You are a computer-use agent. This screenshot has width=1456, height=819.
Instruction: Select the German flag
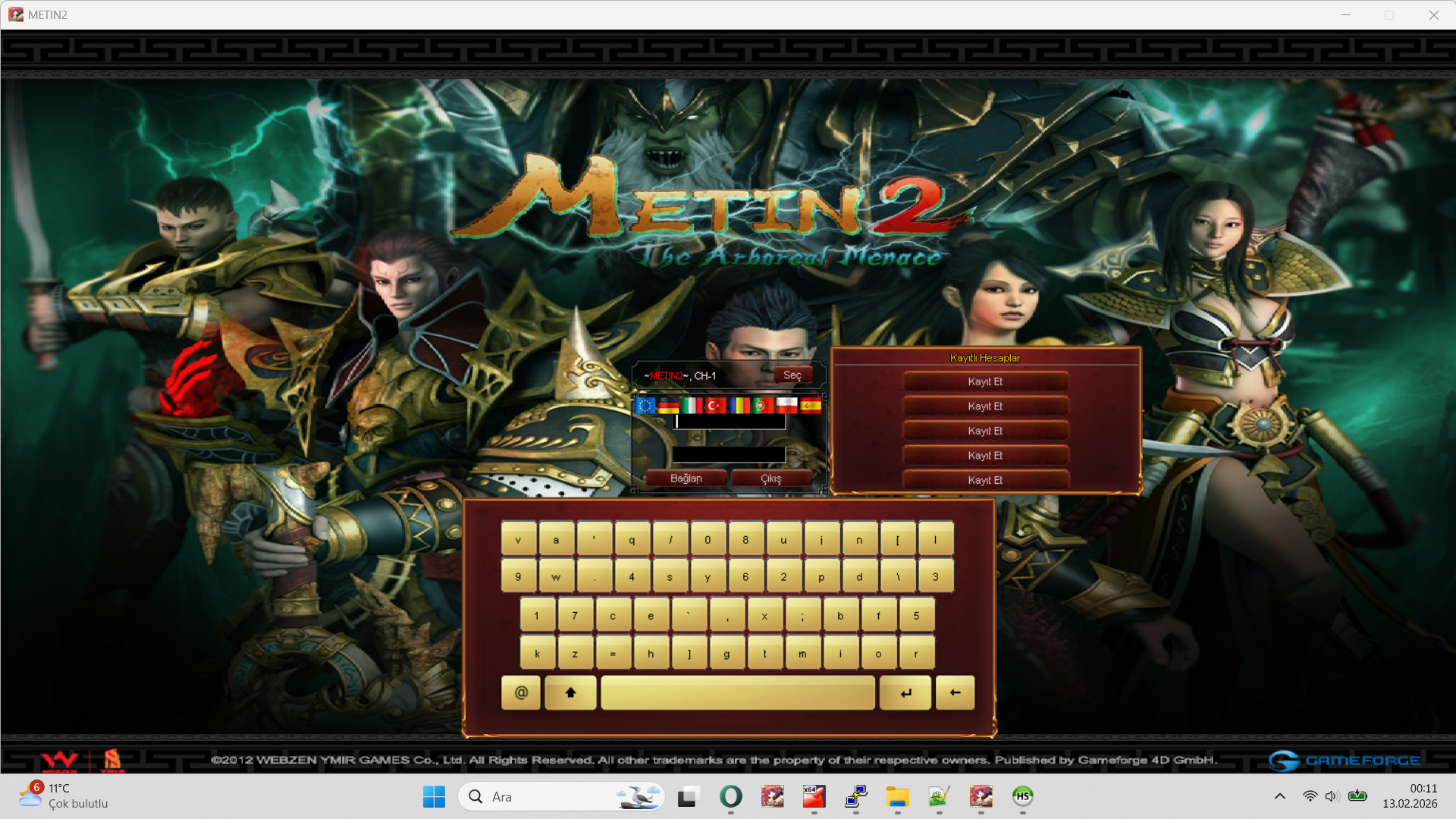[x=669, y=406]
